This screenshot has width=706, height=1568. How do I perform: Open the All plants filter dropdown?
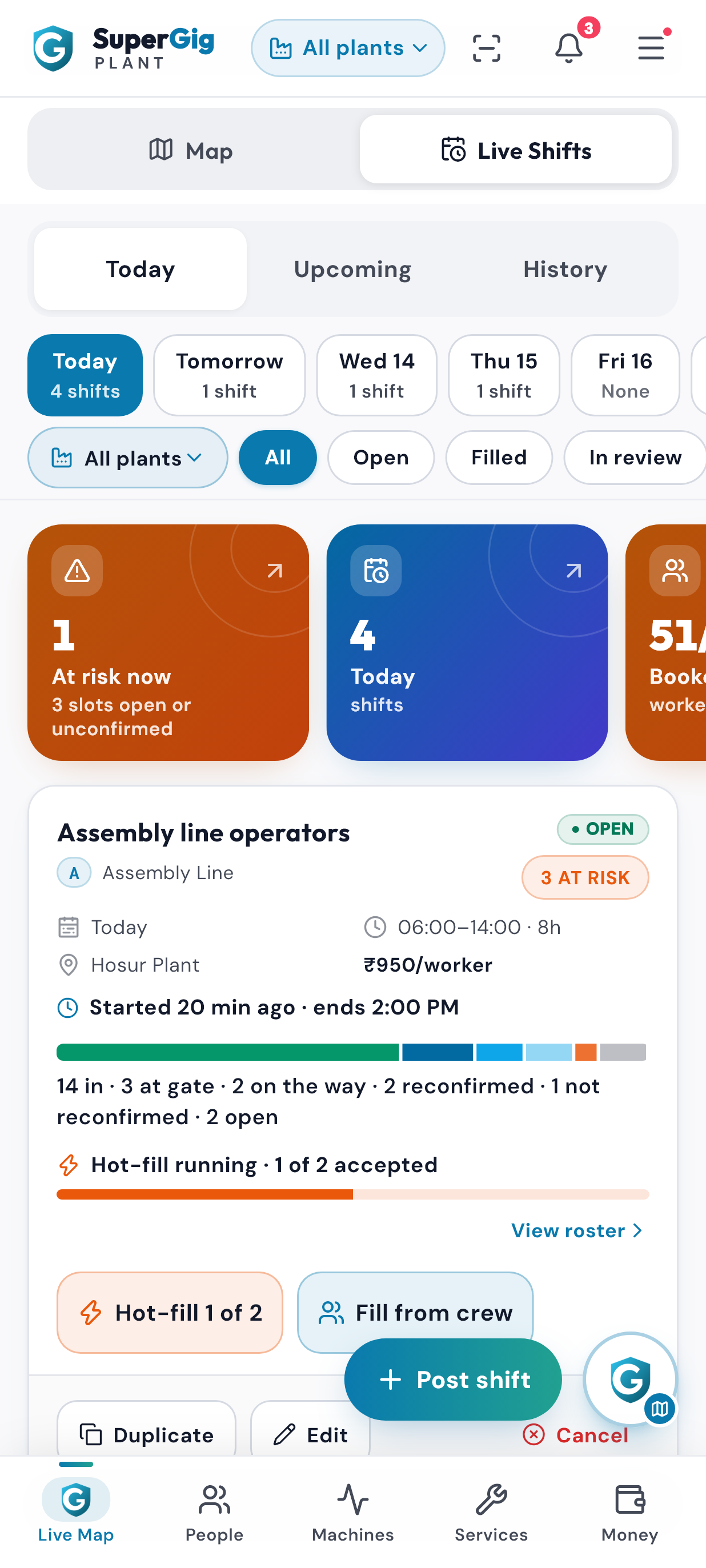128,458
